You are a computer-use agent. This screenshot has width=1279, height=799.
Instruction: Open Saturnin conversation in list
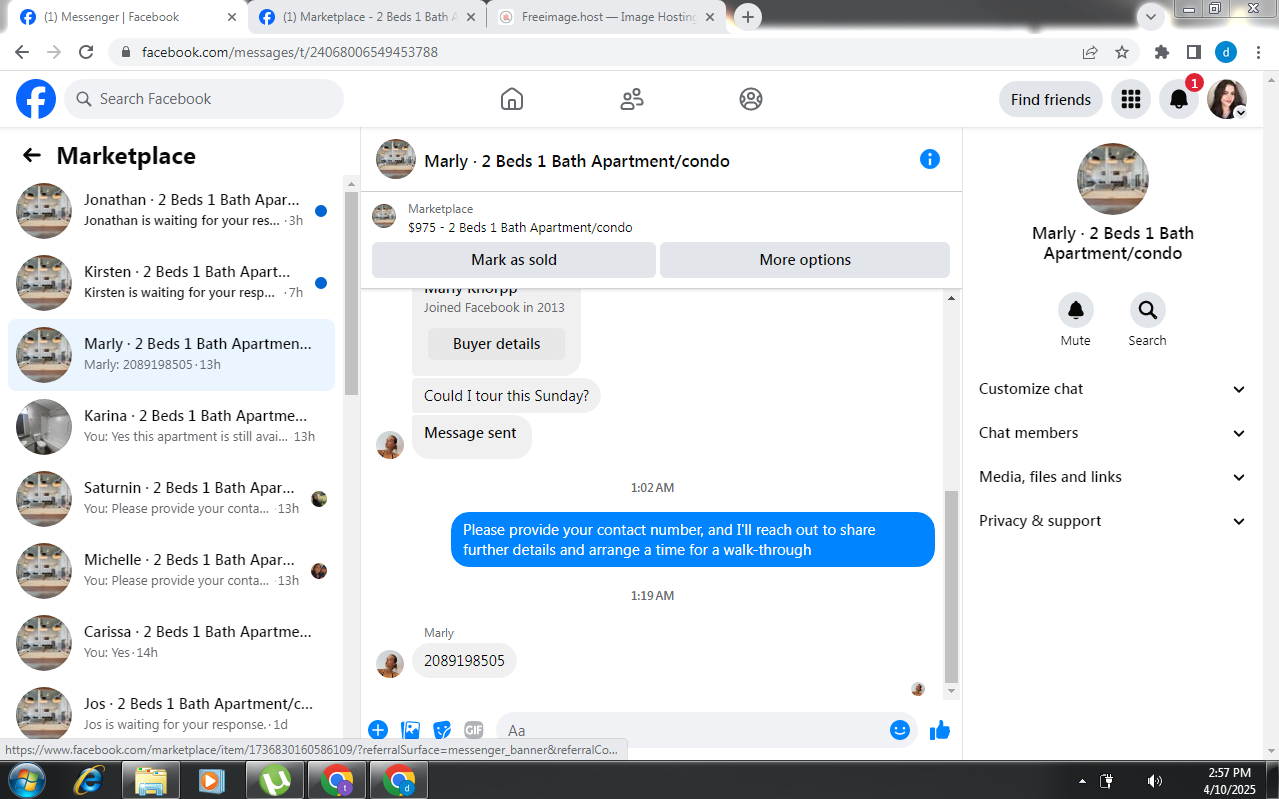pos(172,499)
